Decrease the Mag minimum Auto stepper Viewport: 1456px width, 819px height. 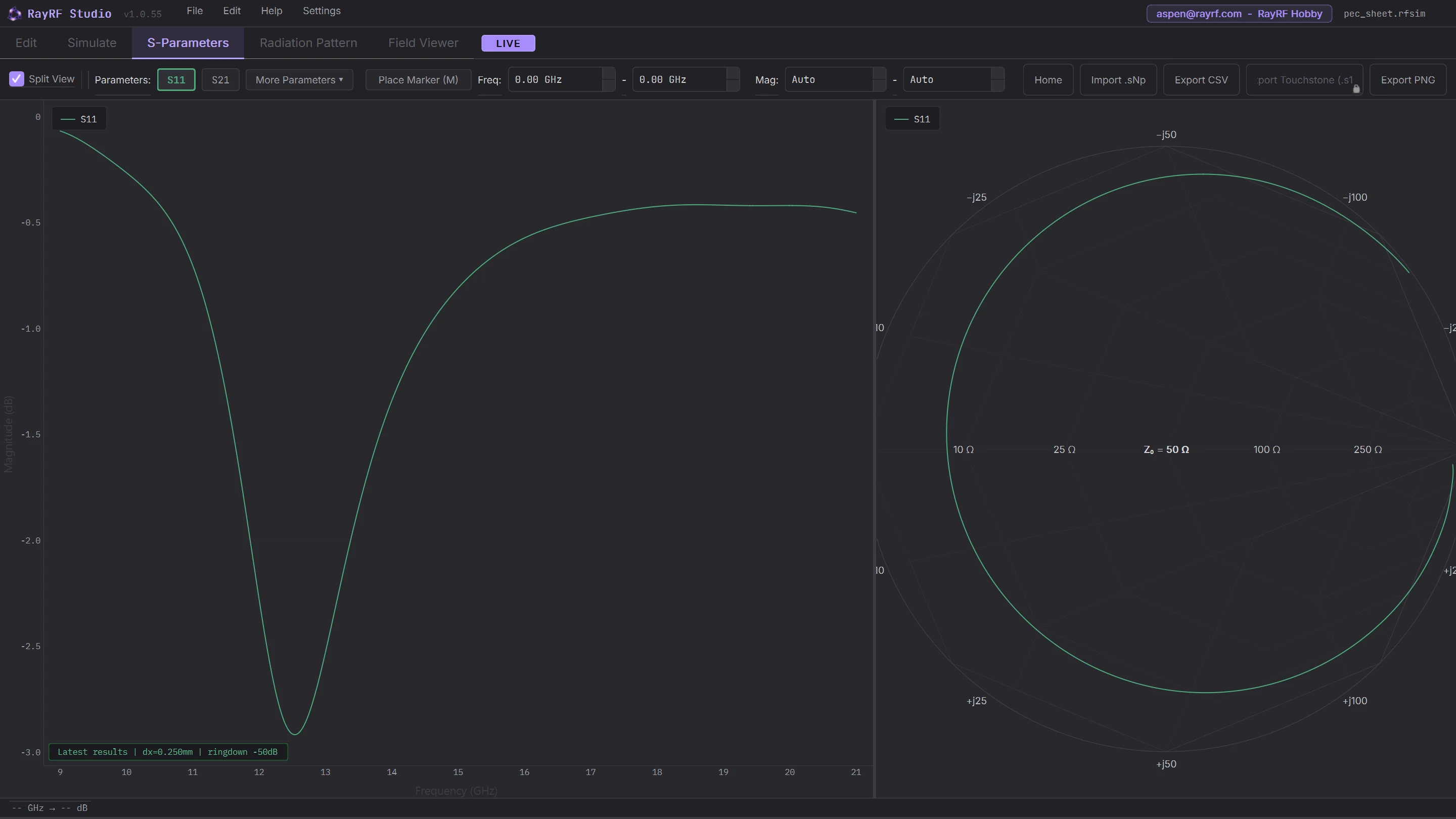tap(880, 85)
